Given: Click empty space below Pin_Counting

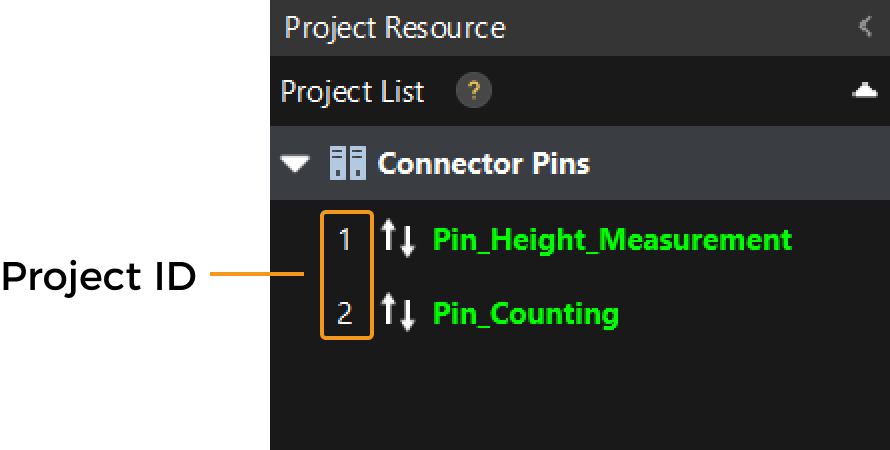Looking at the screenshot, I should point(580,395).
